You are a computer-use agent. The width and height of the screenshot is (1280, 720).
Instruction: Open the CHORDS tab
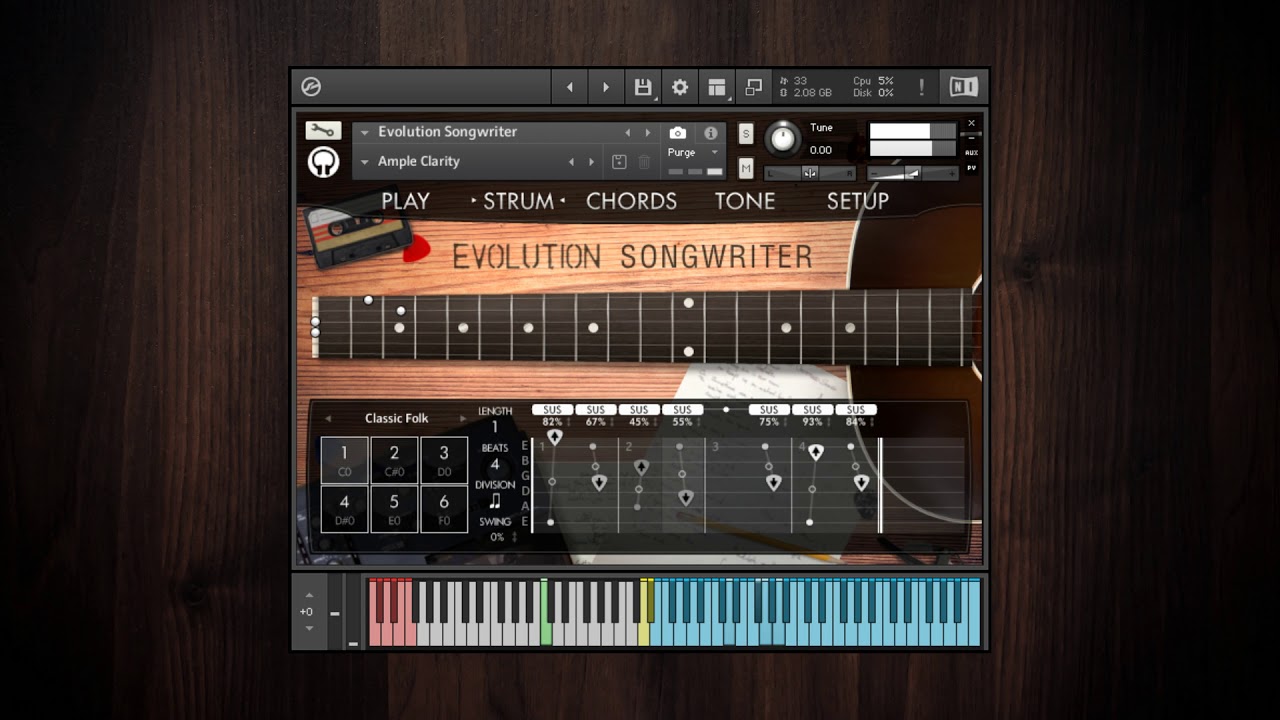(631, 201)
